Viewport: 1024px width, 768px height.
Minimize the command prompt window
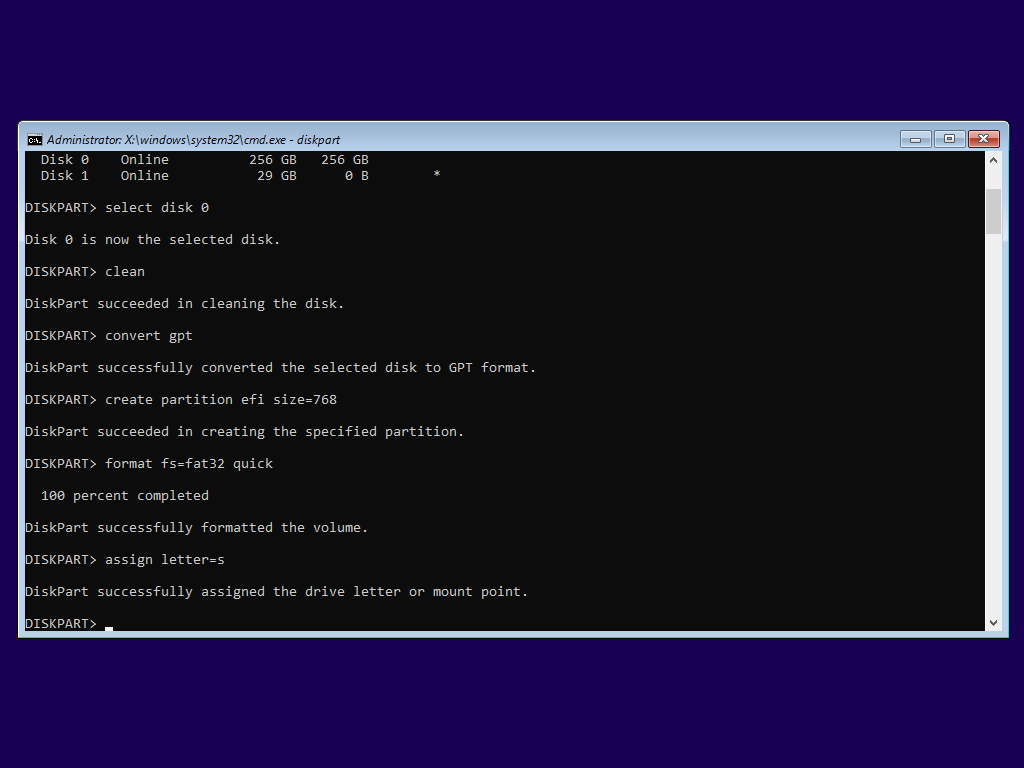tap(916, 139)
